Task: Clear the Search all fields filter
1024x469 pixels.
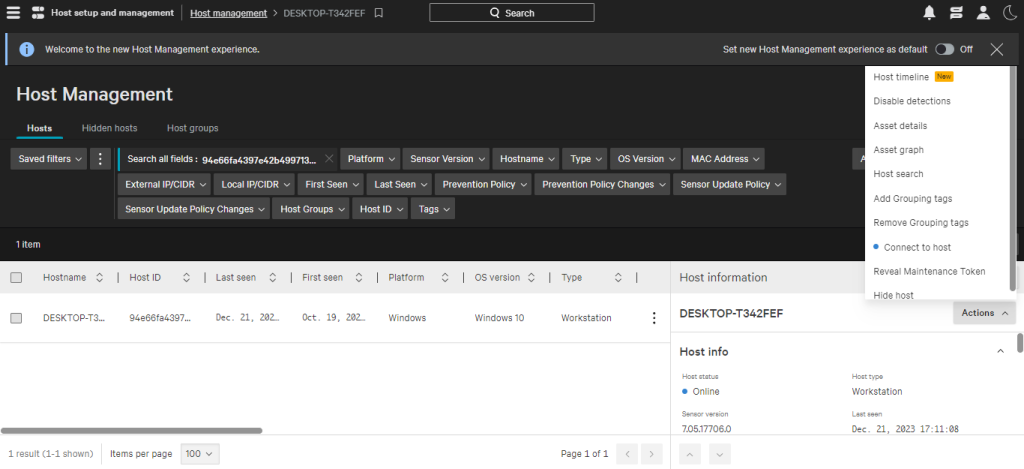Action: click(x=329, y=158)
